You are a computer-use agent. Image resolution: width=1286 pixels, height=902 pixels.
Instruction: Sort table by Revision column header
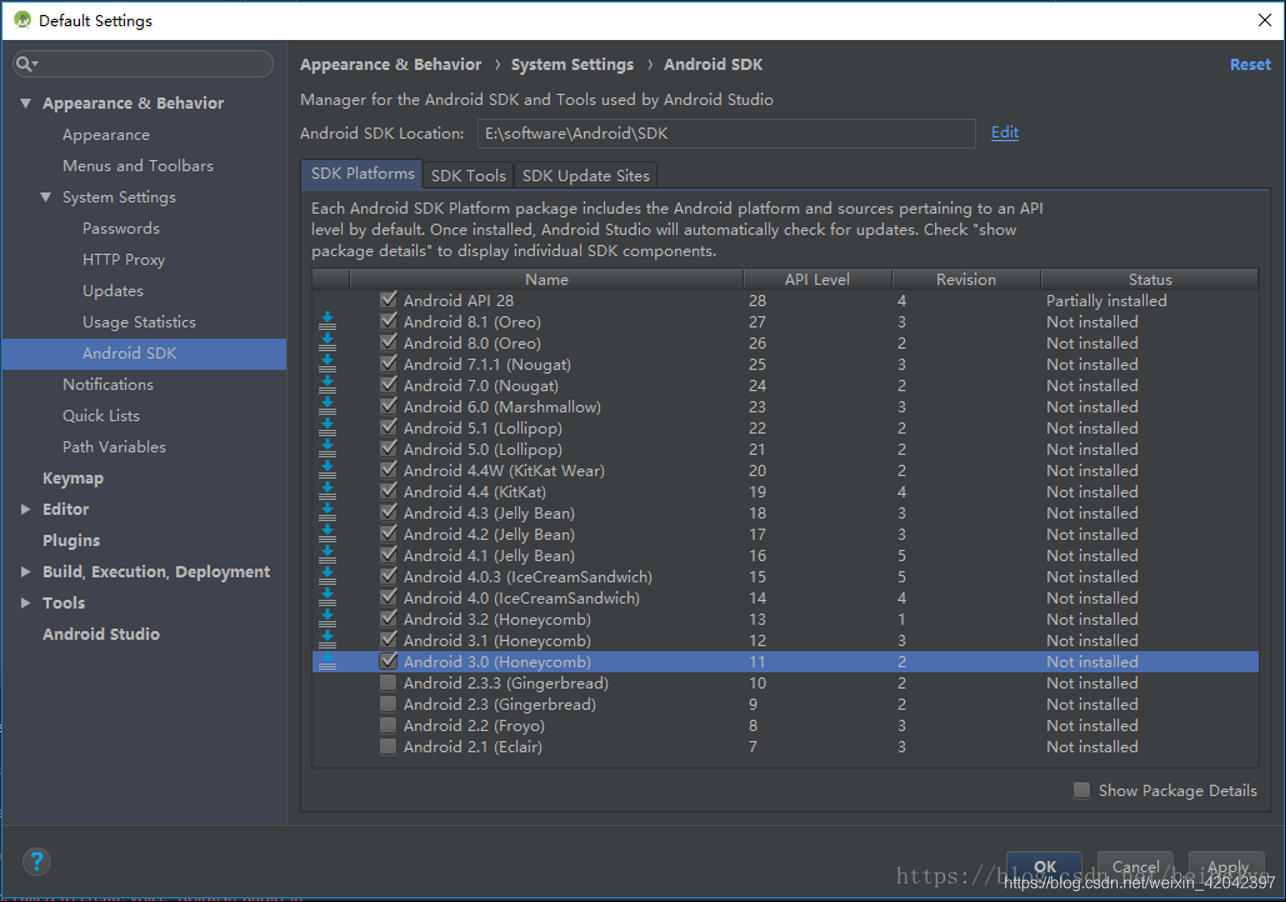[x=966, y=279]
